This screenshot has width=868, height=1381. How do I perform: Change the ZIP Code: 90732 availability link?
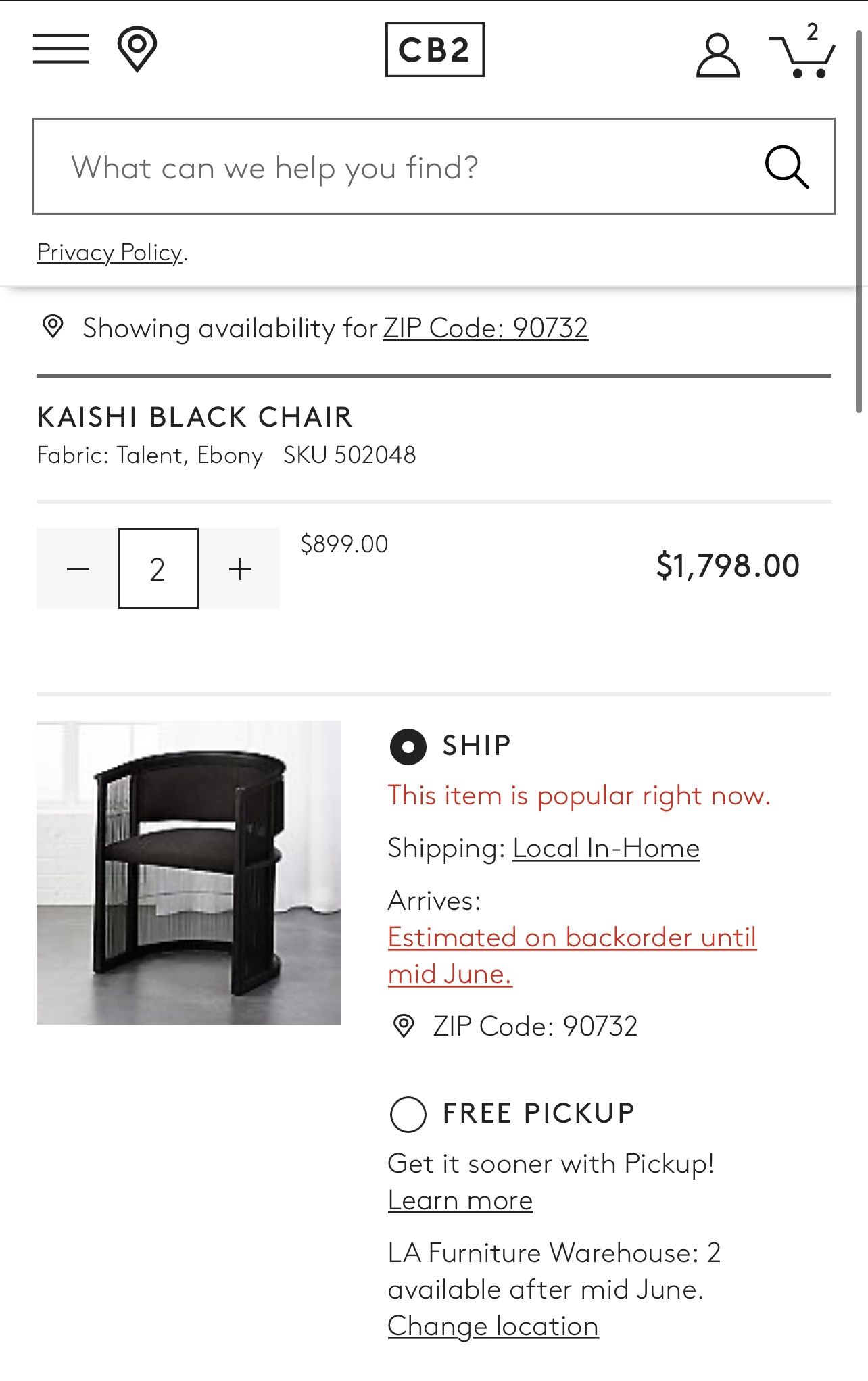coord(485,328)
